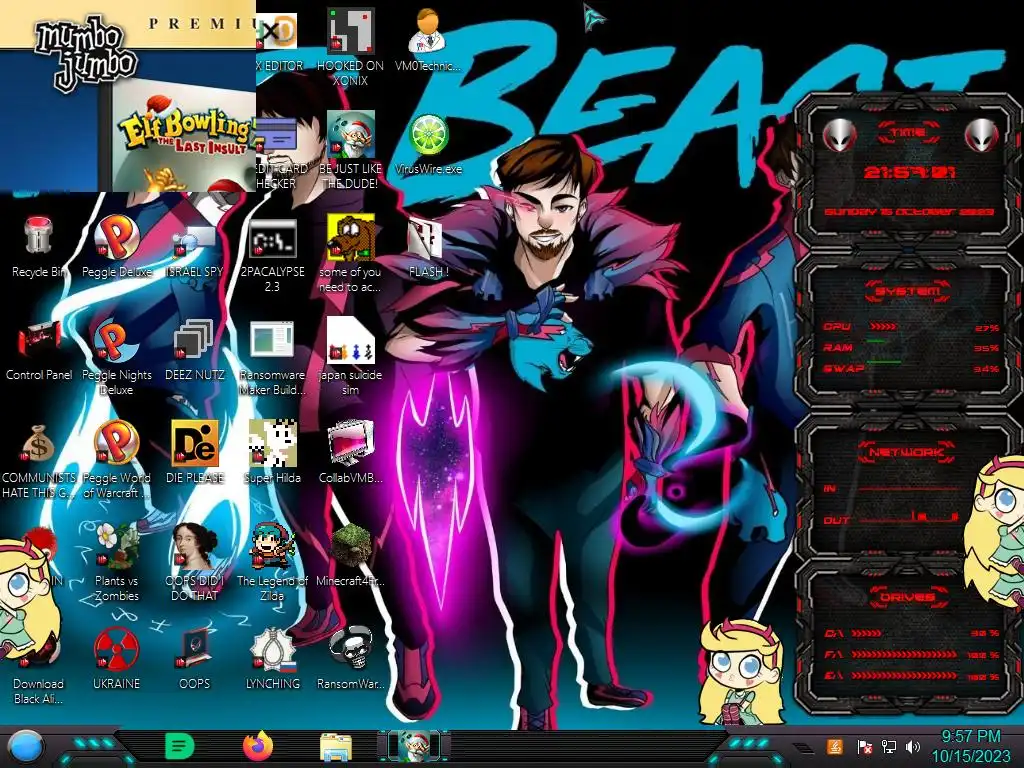Open the network tray icon
Screen dimensions: 1024x768
(888, 746)
